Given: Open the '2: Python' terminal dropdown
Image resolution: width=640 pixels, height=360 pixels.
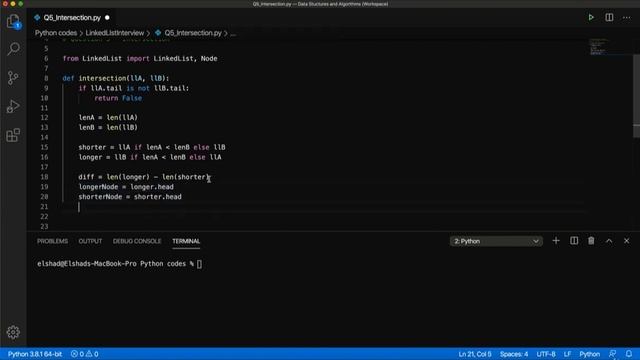Looking at the screenshot, I should [496, 241].
